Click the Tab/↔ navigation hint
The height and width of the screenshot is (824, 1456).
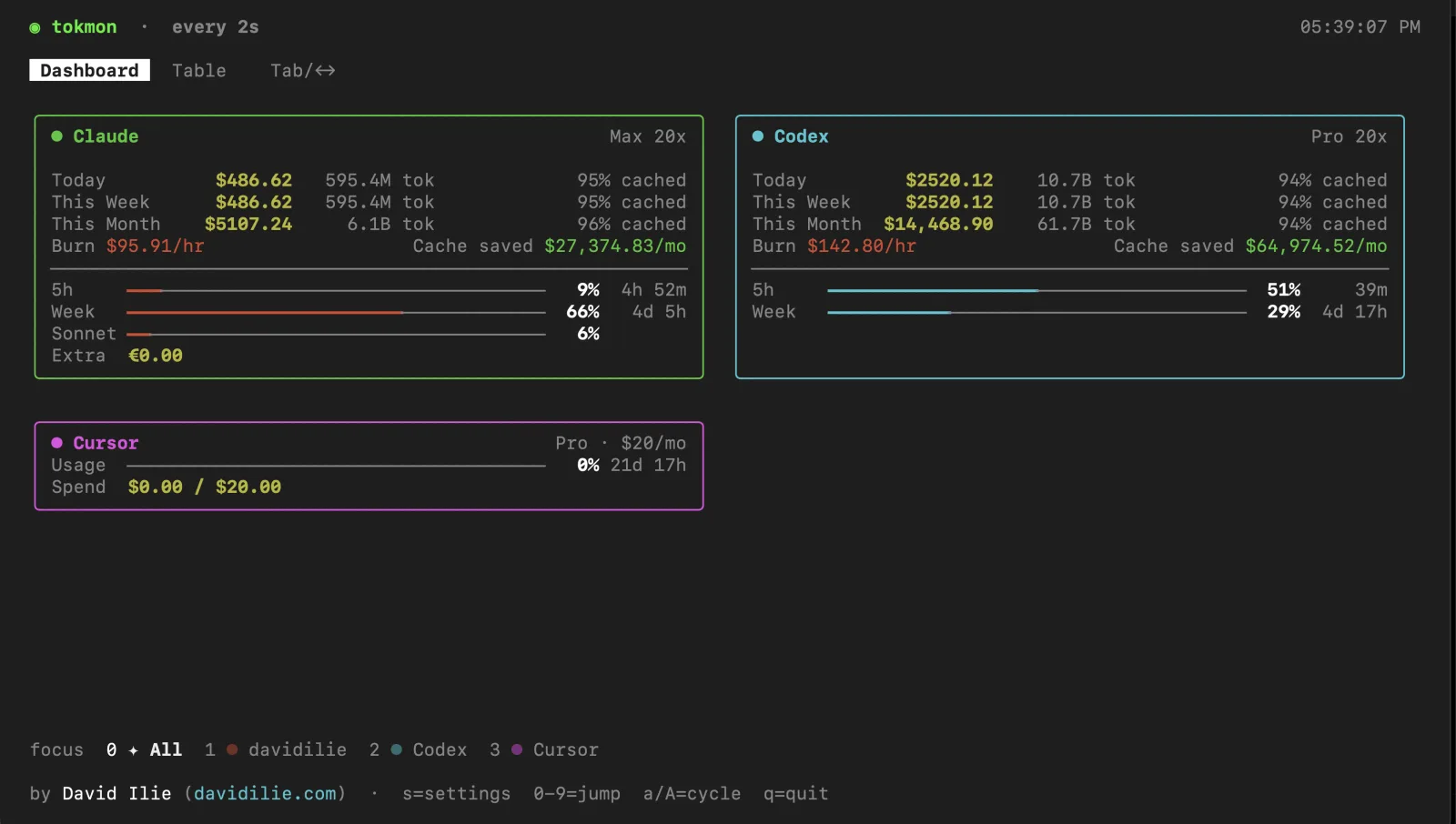pos(302,70)
